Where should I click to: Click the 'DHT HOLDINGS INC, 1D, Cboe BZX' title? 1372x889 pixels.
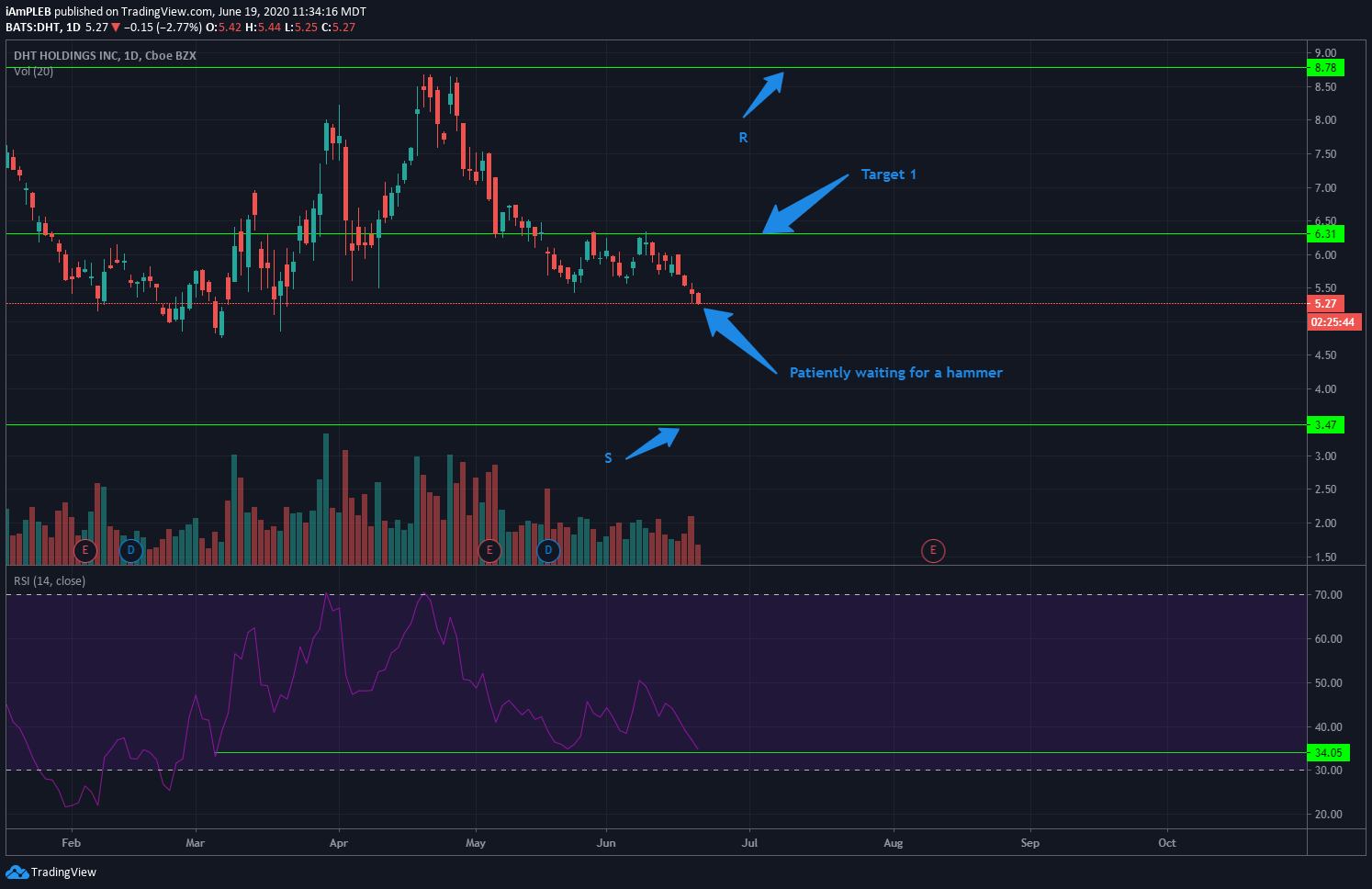click(x=105, y=56)
